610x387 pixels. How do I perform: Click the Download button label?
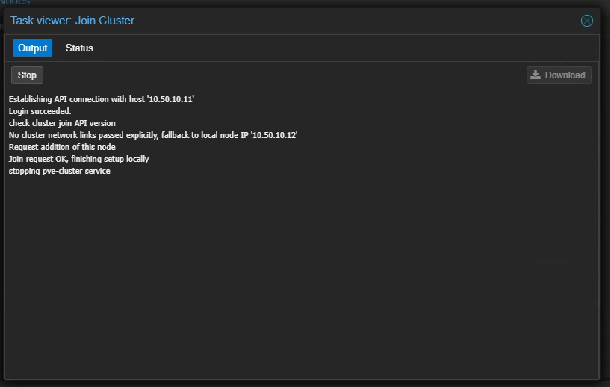coord(565,75)
